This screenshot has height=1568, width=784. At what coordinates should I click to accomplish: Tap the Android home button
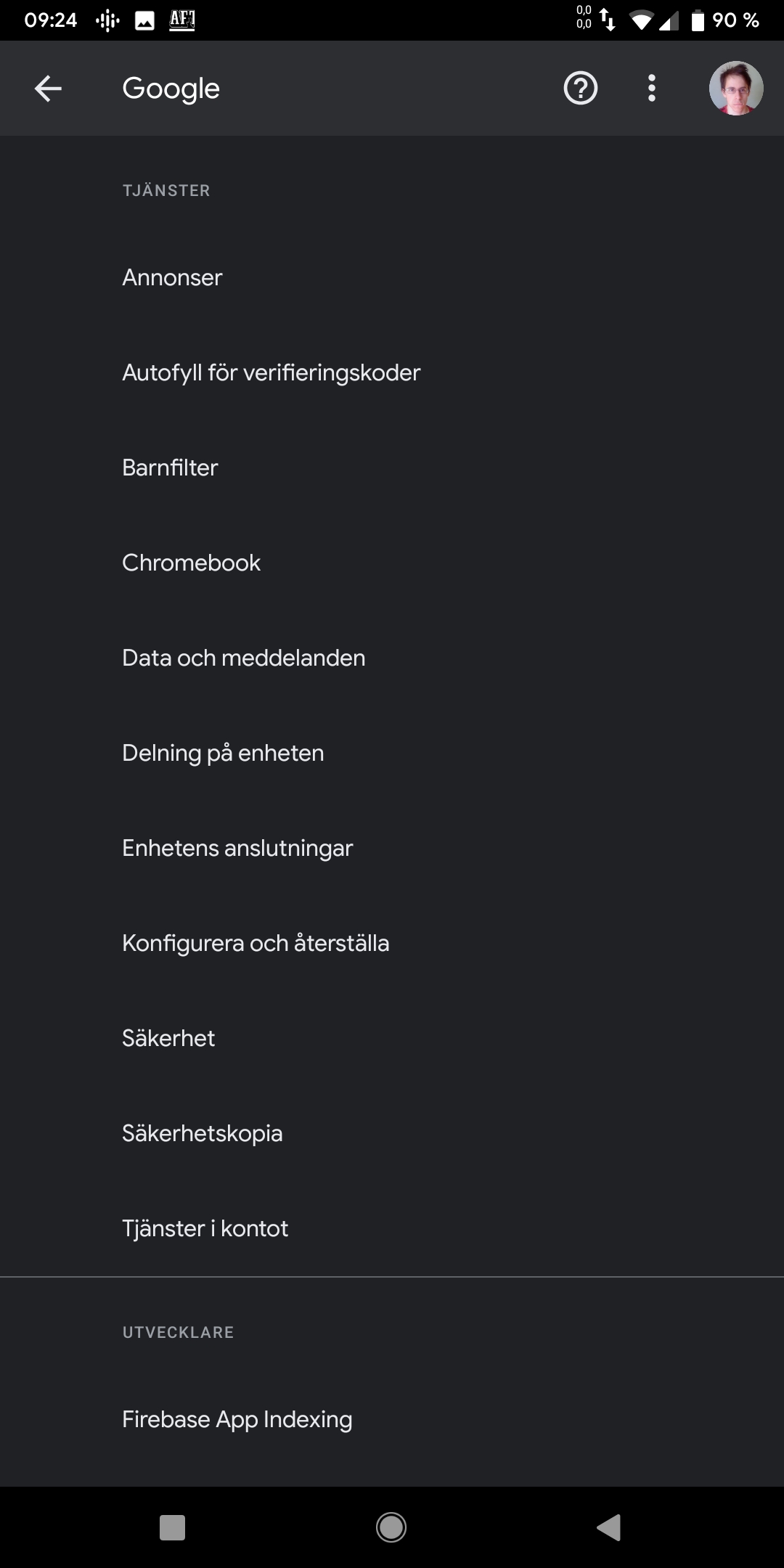391,1527
